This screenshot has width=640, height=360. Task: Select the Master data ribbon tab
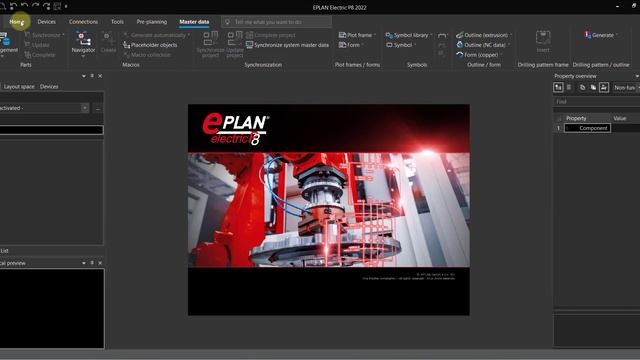coord(194,22)
